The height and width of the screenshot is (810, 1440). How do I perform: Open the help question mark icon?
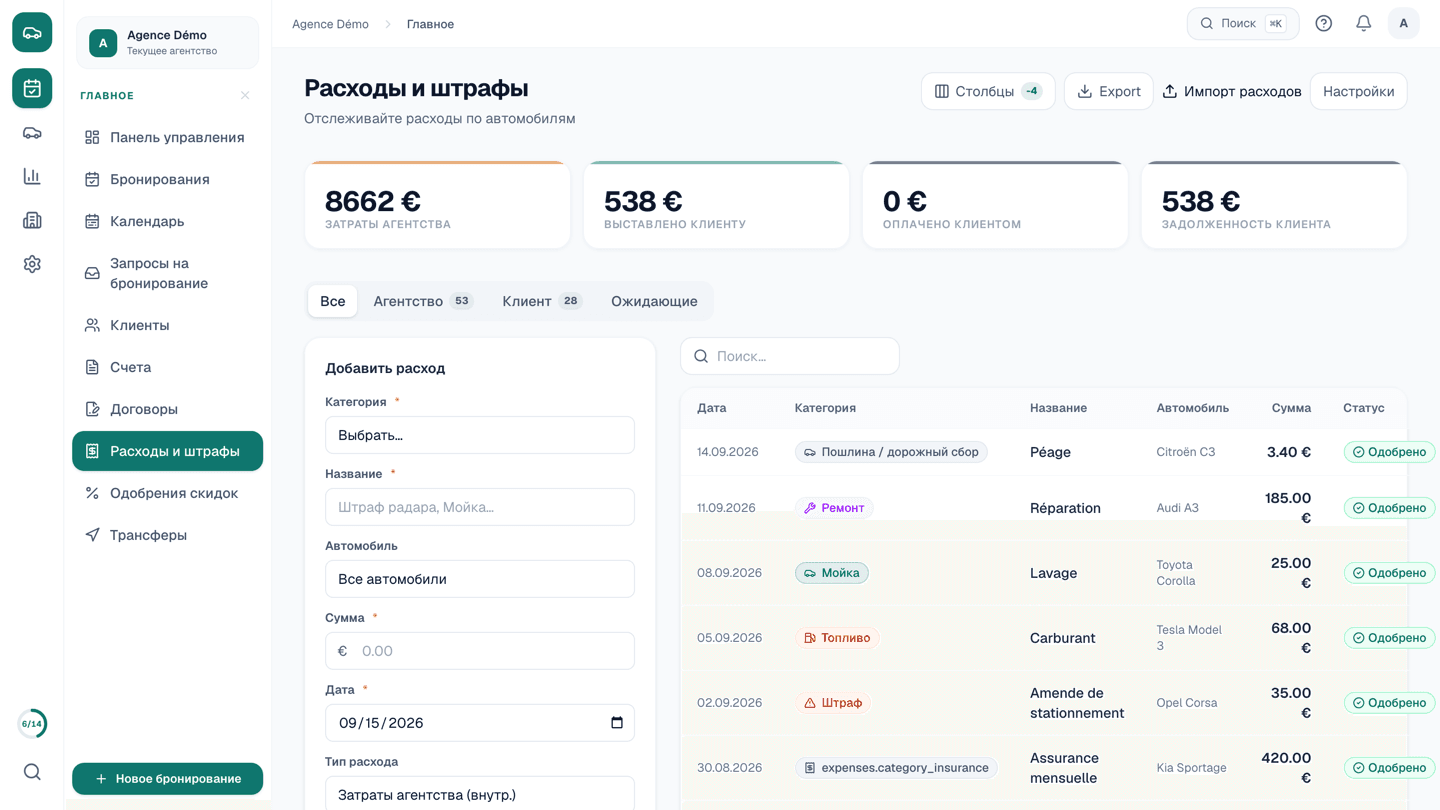pos(1324,24)
